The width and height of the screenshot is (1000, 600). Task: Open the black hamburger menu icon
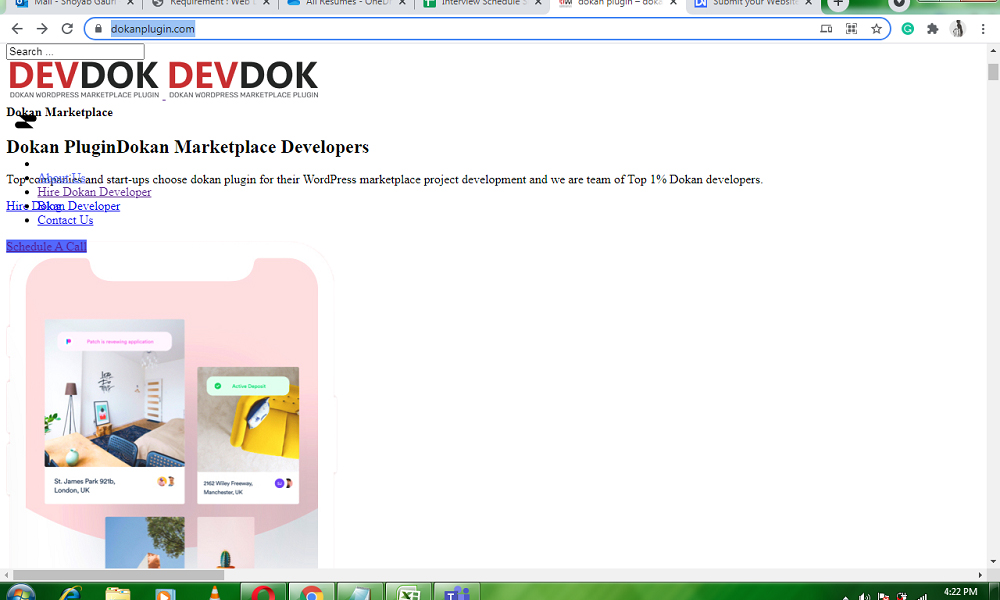26,121
